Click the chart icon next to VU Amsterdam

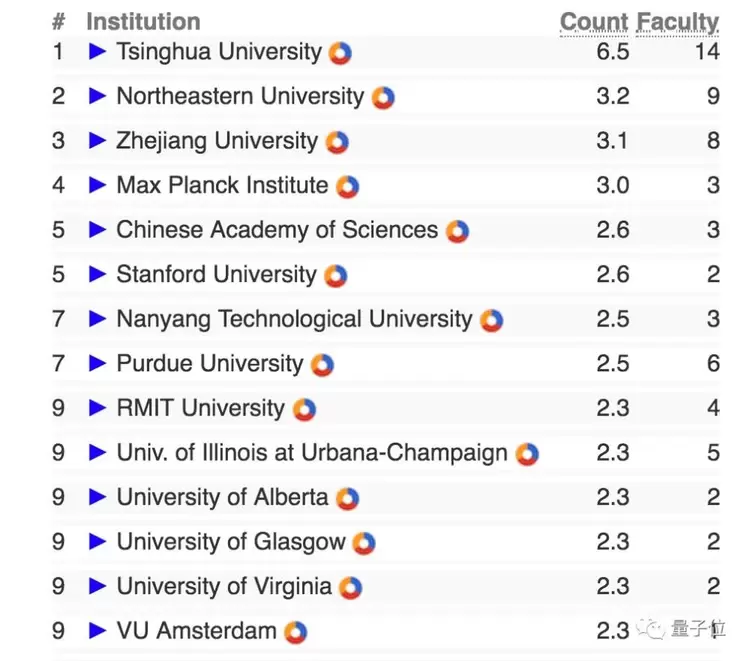(x=295, y=632)
